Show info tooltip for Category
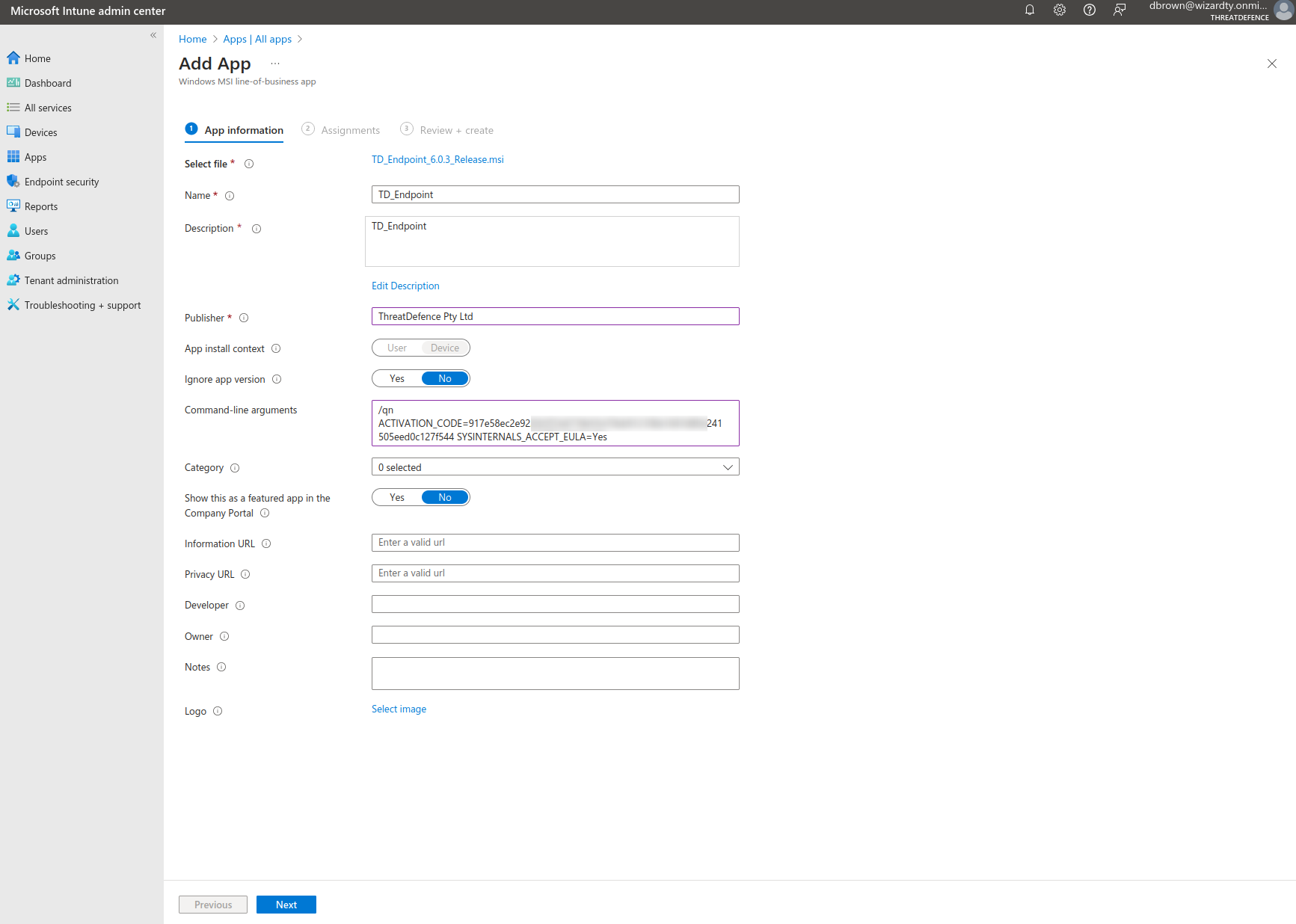 [235, 468]
